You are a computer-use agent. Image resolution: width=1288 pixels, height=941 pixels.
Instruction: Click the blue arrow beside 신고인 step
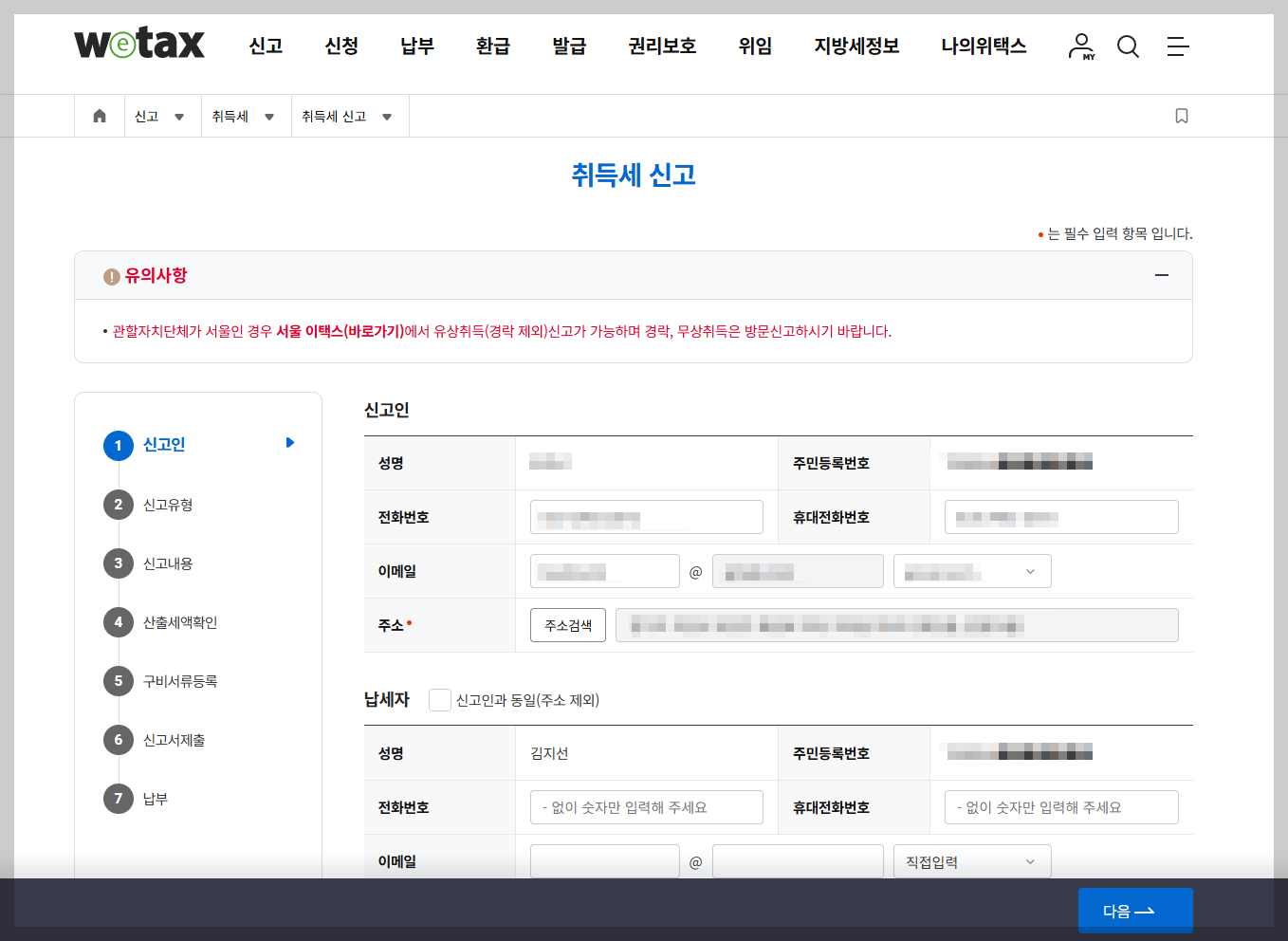(290, 442)
